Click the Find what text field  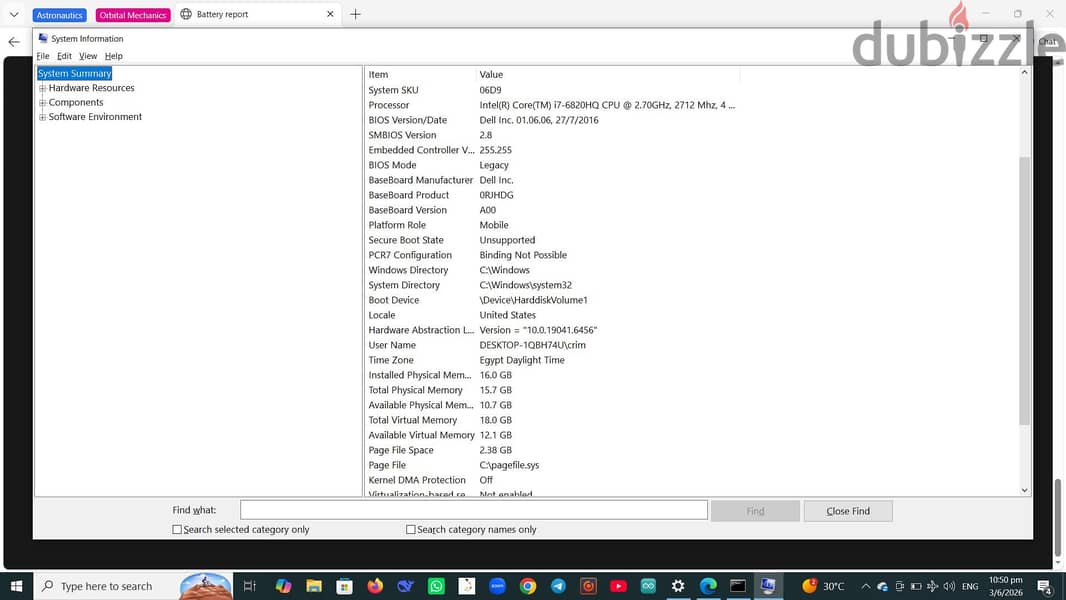point(473,510)
